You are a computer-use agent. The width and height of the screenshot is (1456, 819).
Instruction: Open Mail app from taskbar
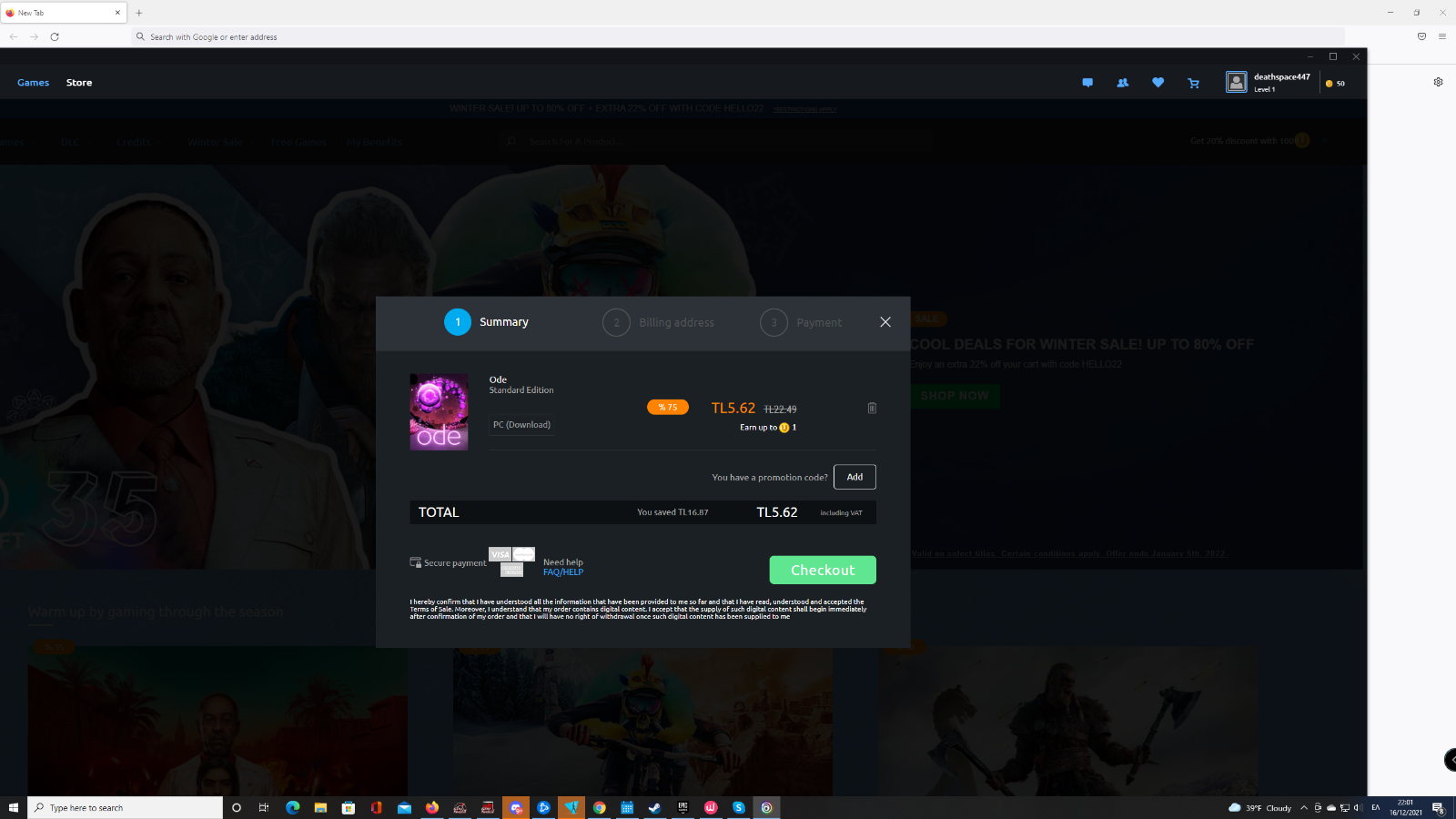pyautogui.click(x=404, y=807)
